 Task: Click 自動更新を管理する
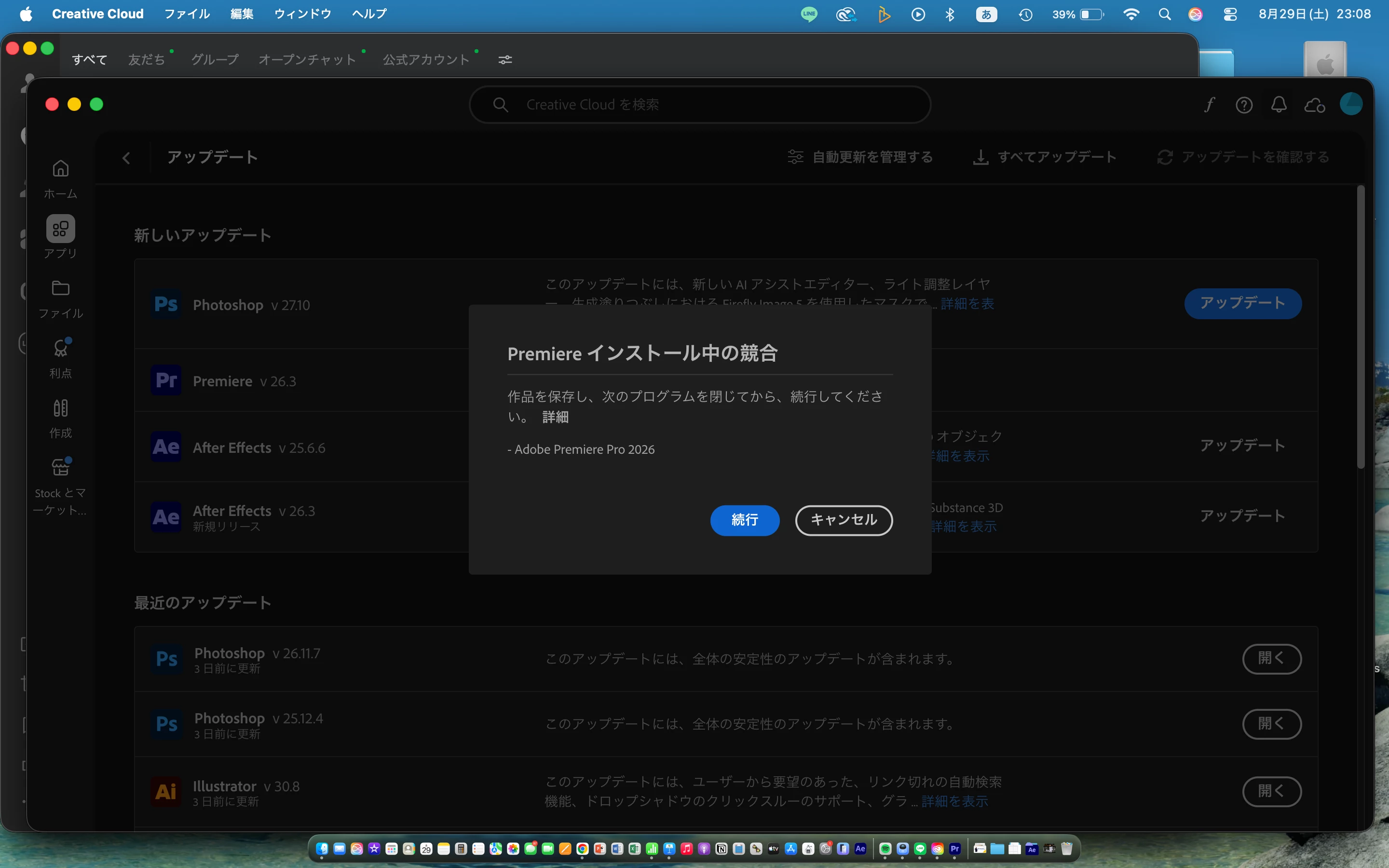[x=860, y=157]
